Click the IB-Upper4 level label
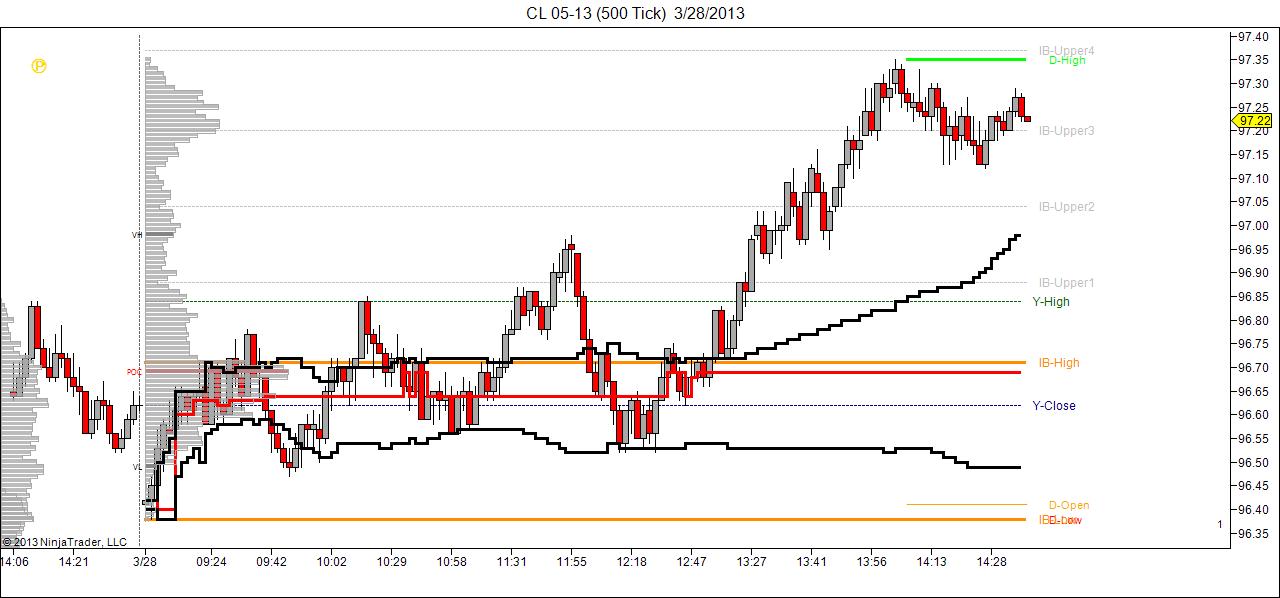The height and width of the screenshot is (598, 1280). point(1066,50)
